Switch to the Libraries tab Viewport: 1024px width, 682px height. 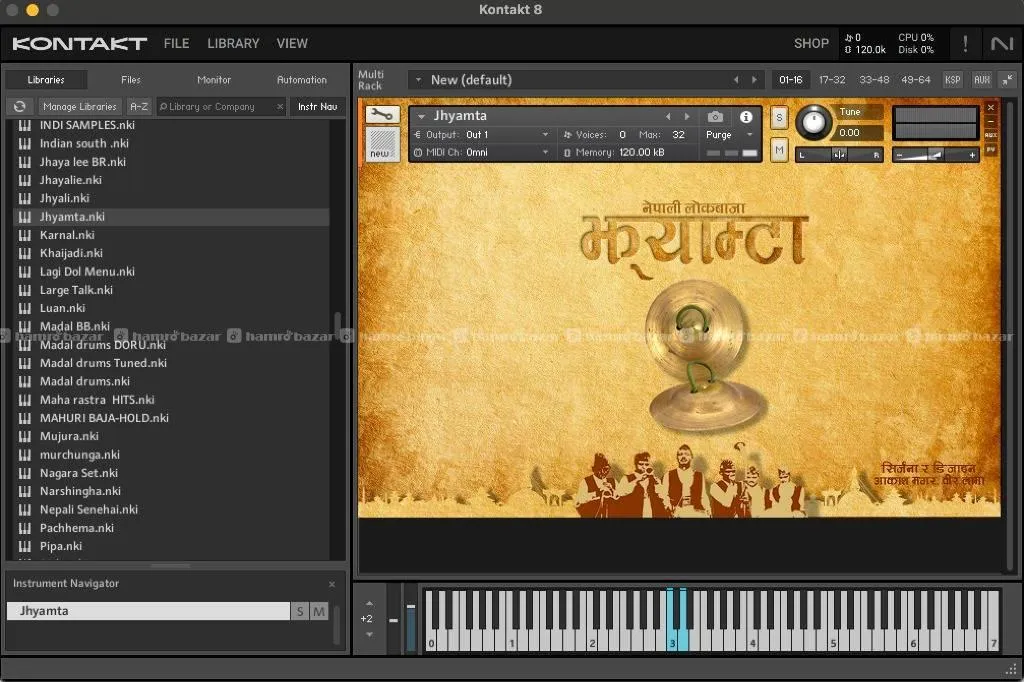tap(46, 80)
